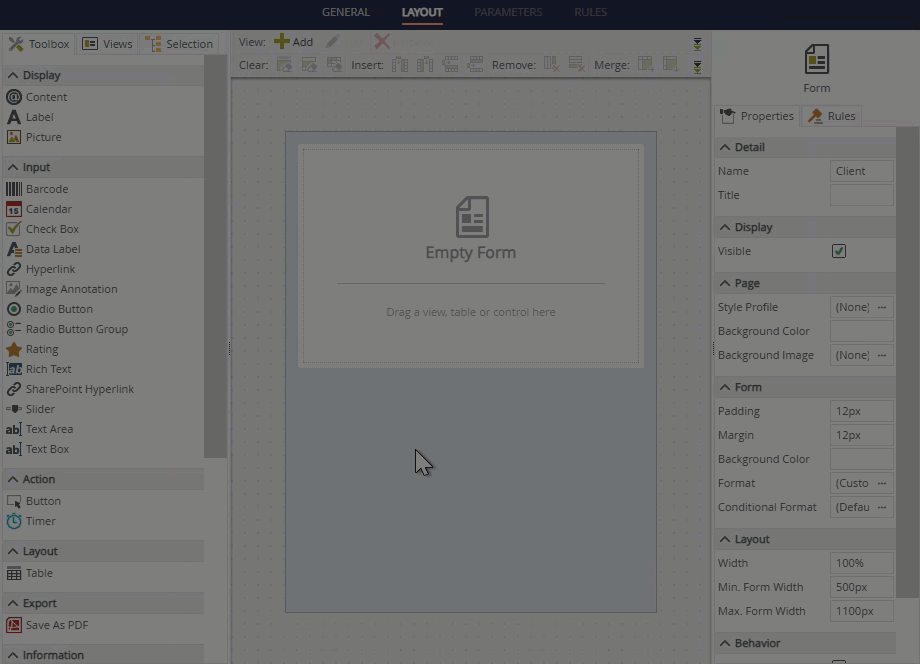920x664 pixels.
Task: Switch to the Views tab
Action: [x=107, y=44]
